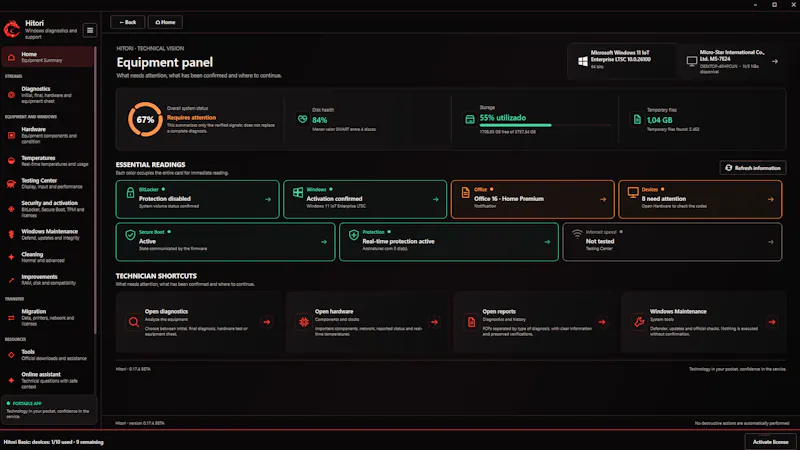Image resolution: width=800 pixels, height=450 pixels.
Task: Open Testing Center
Action: coord(47,183)
